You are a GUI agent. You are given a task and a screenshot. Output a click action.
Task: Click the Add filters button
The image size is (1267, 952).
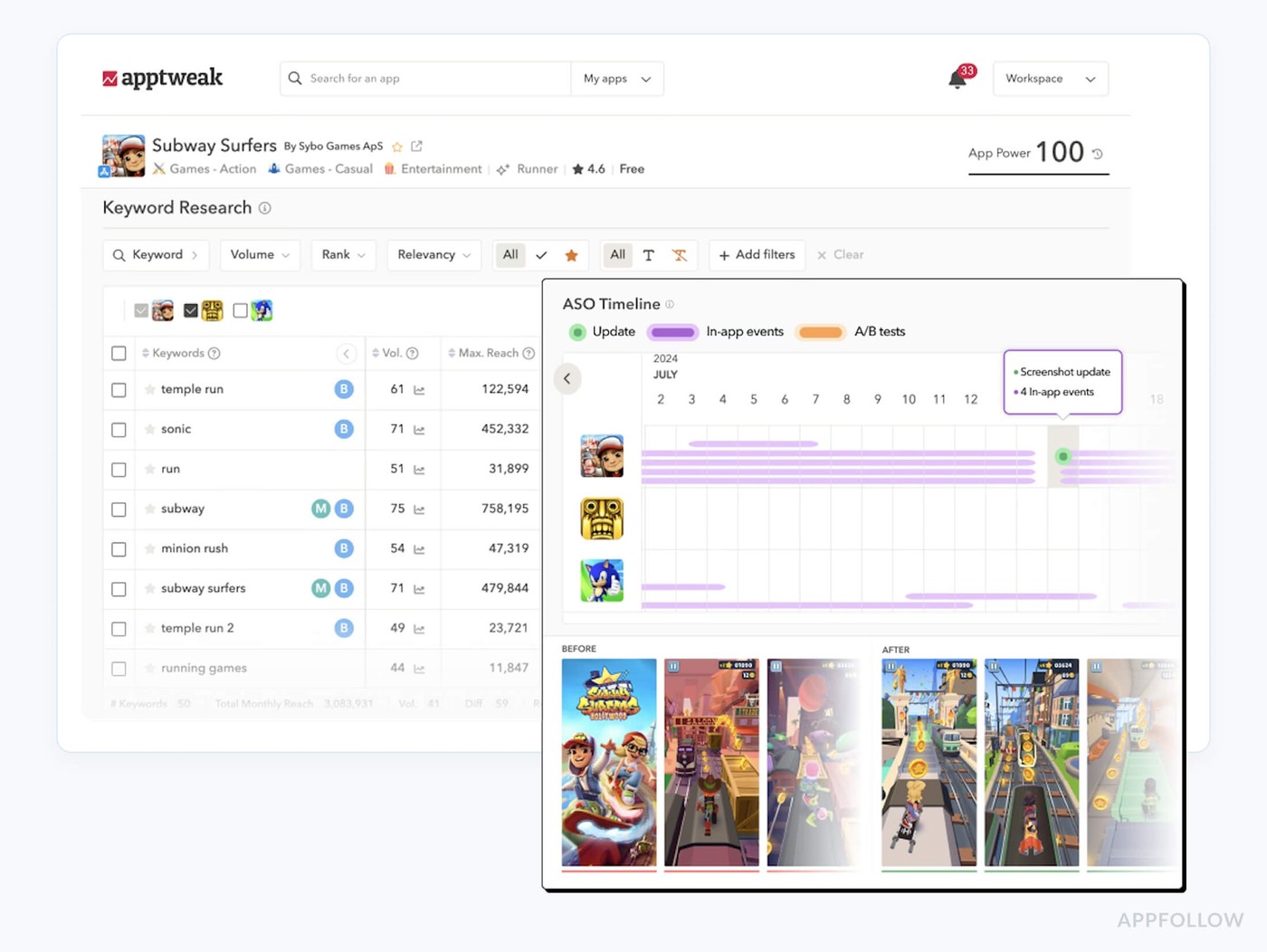pos(757,255)
